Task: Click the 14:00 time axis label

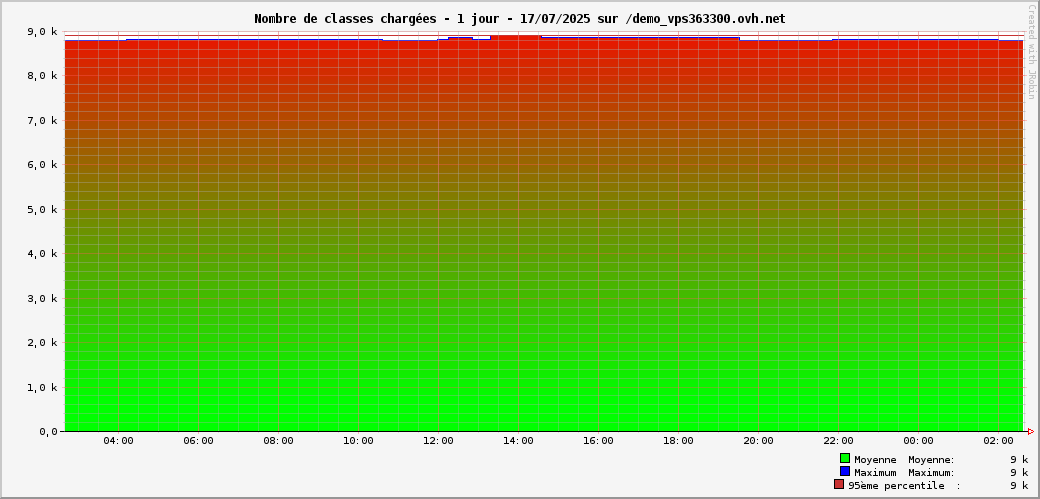Action: pyautogui.click(x=518, y=441)
